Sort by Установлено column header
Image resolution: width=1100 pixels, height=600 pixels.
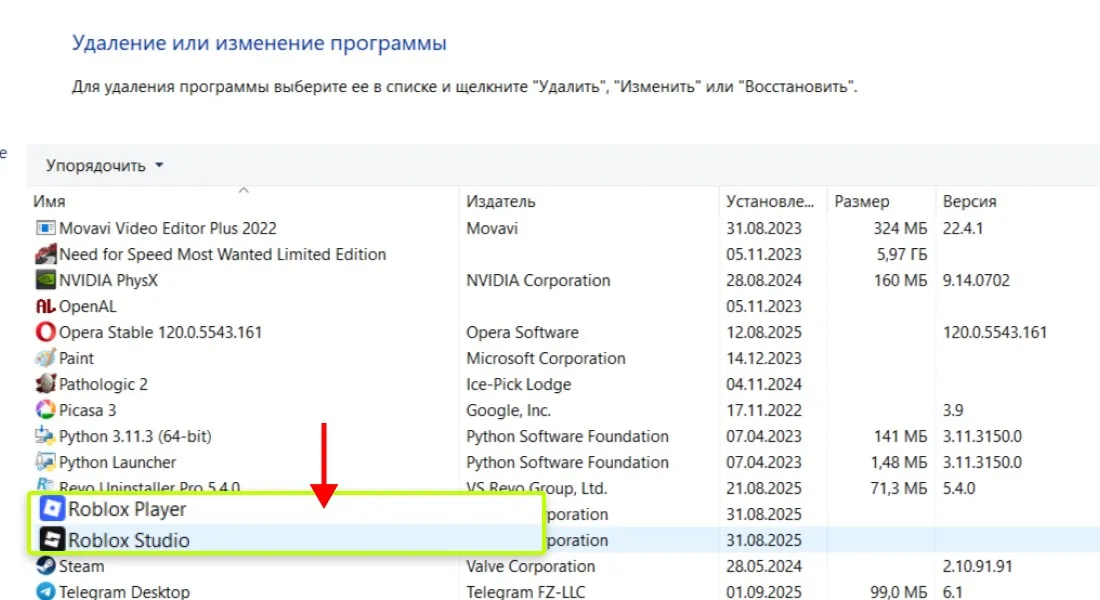[770, 201]
